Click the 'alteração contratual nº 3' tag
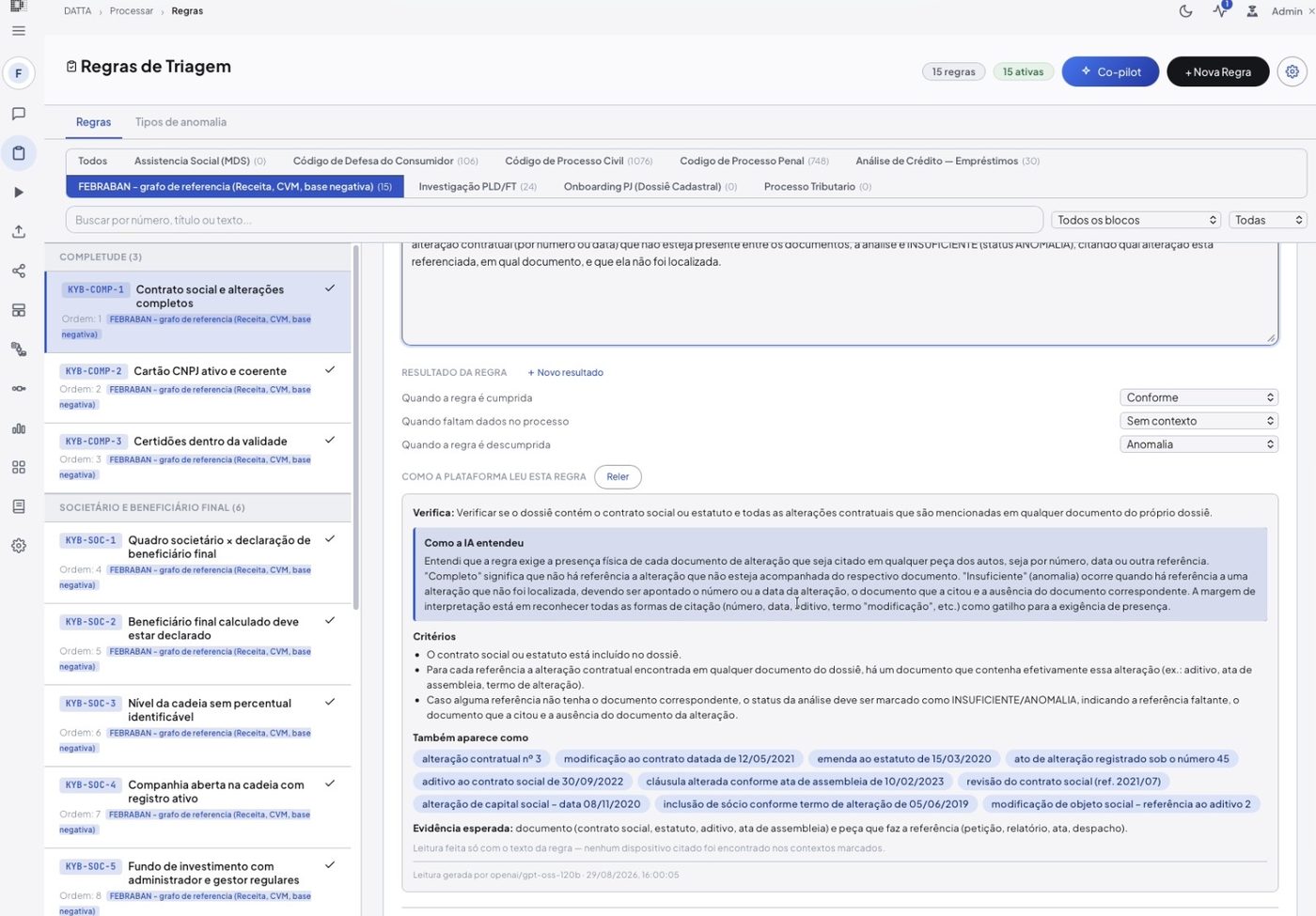The width and height of the screenshot is (1316, 916). click(x=482, y=759)
